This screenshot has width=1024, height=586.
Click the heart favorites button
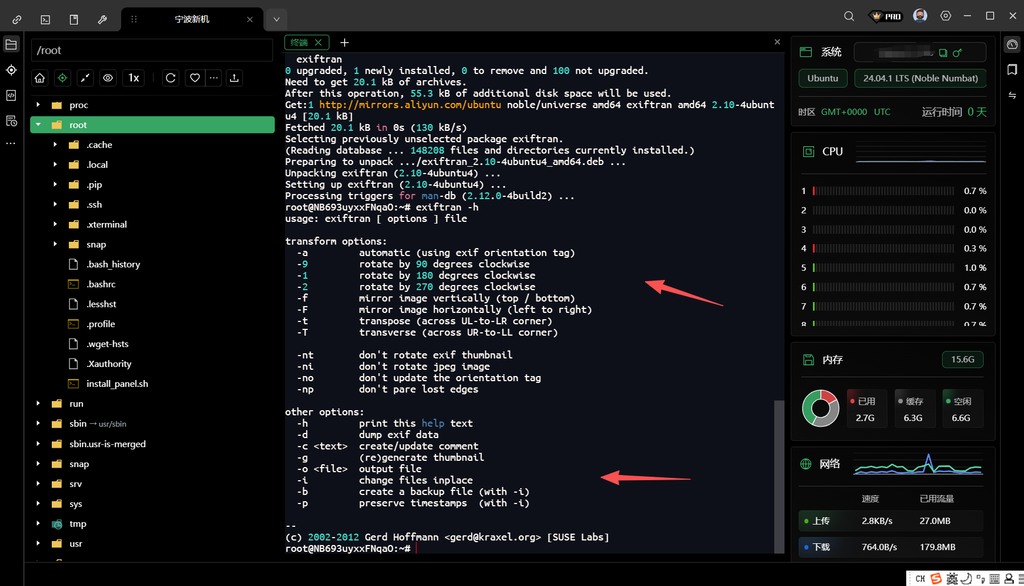[195, 78]
